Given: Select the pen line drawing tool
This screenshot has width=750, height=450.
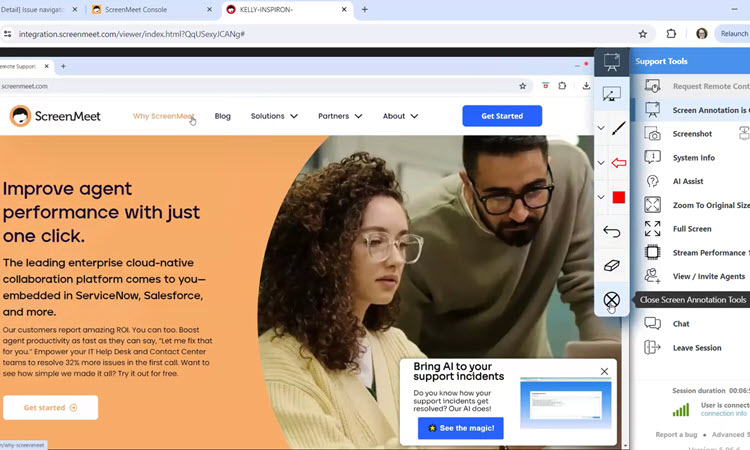Looking at the screenshot, I should (618, 128).
